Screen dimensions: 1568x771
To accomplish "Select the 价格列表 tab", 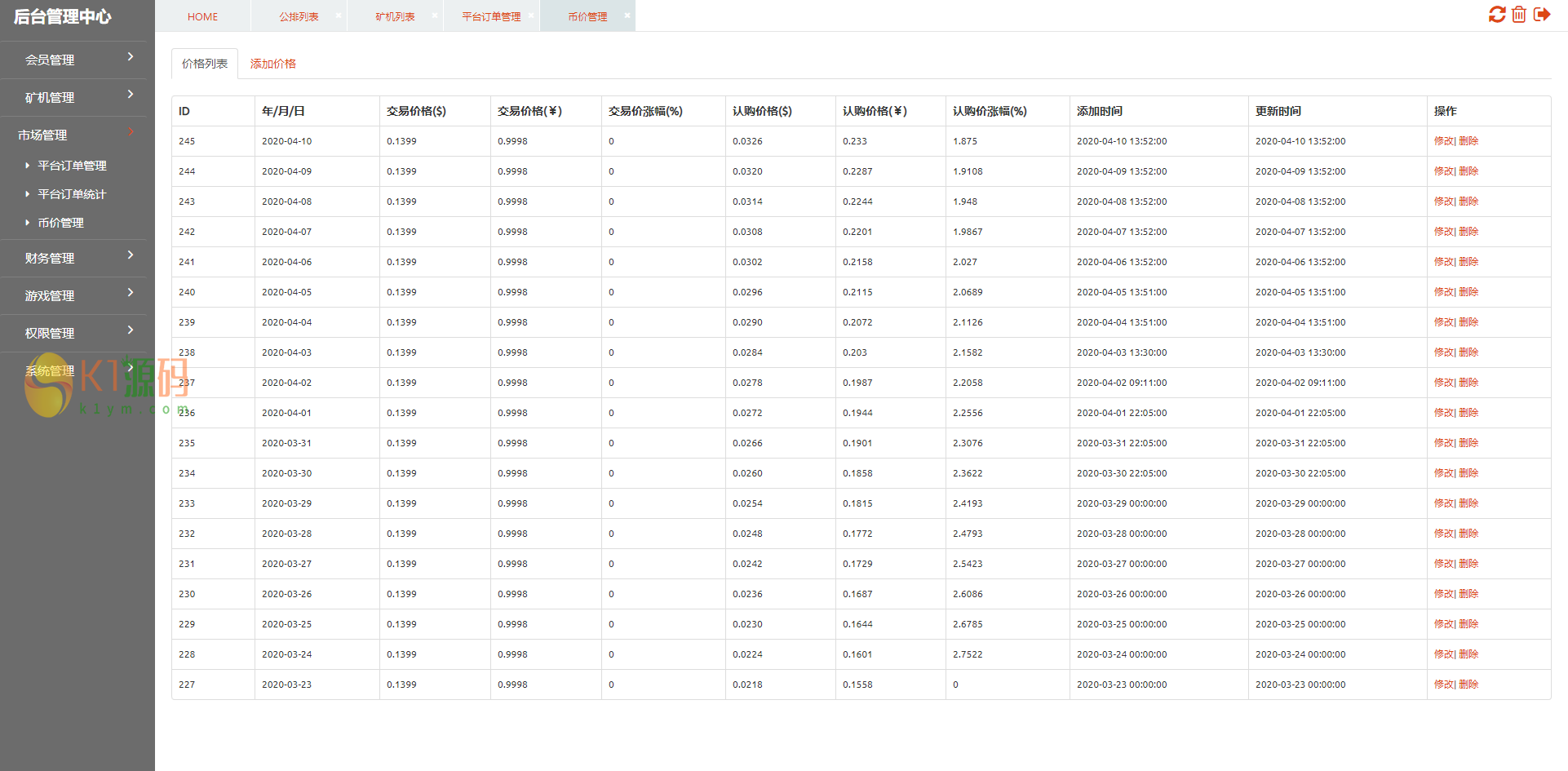I will pyautogui.click(x=205, y=64).
